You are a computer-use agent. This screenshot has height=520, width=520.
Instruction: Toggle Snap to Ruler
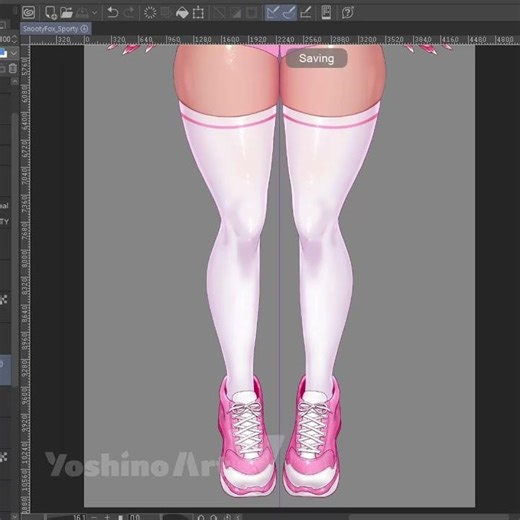pyautogui.click(x=273, y=13)
